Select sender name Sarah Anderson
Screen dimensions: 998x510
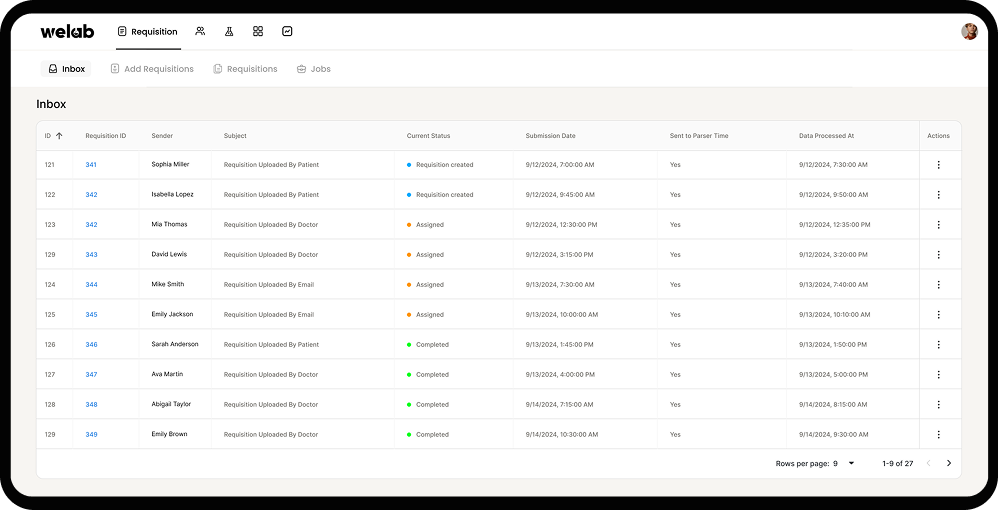coord(175,344)
